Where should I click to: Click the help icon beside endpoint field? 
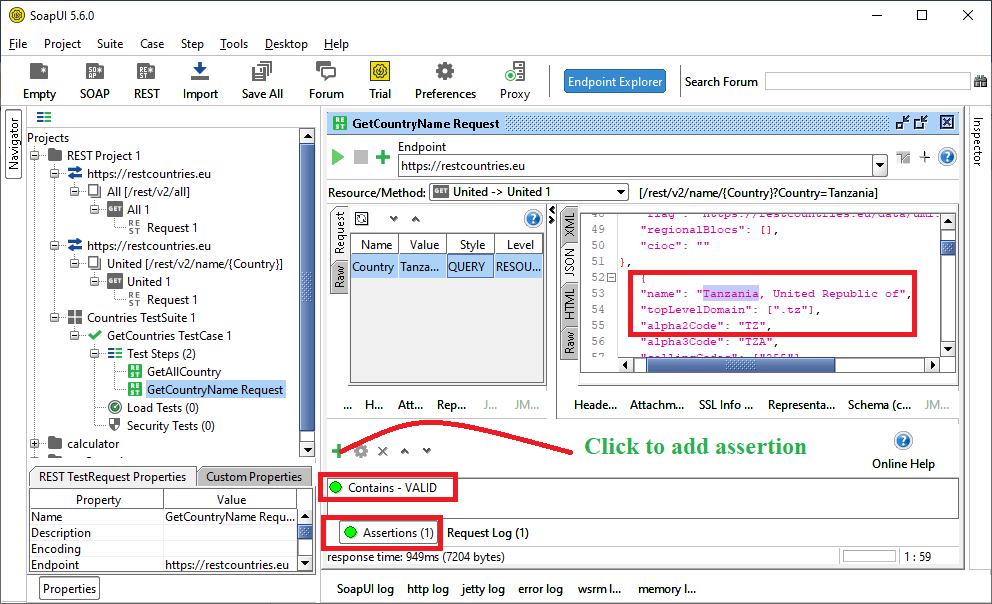point(947,157)
